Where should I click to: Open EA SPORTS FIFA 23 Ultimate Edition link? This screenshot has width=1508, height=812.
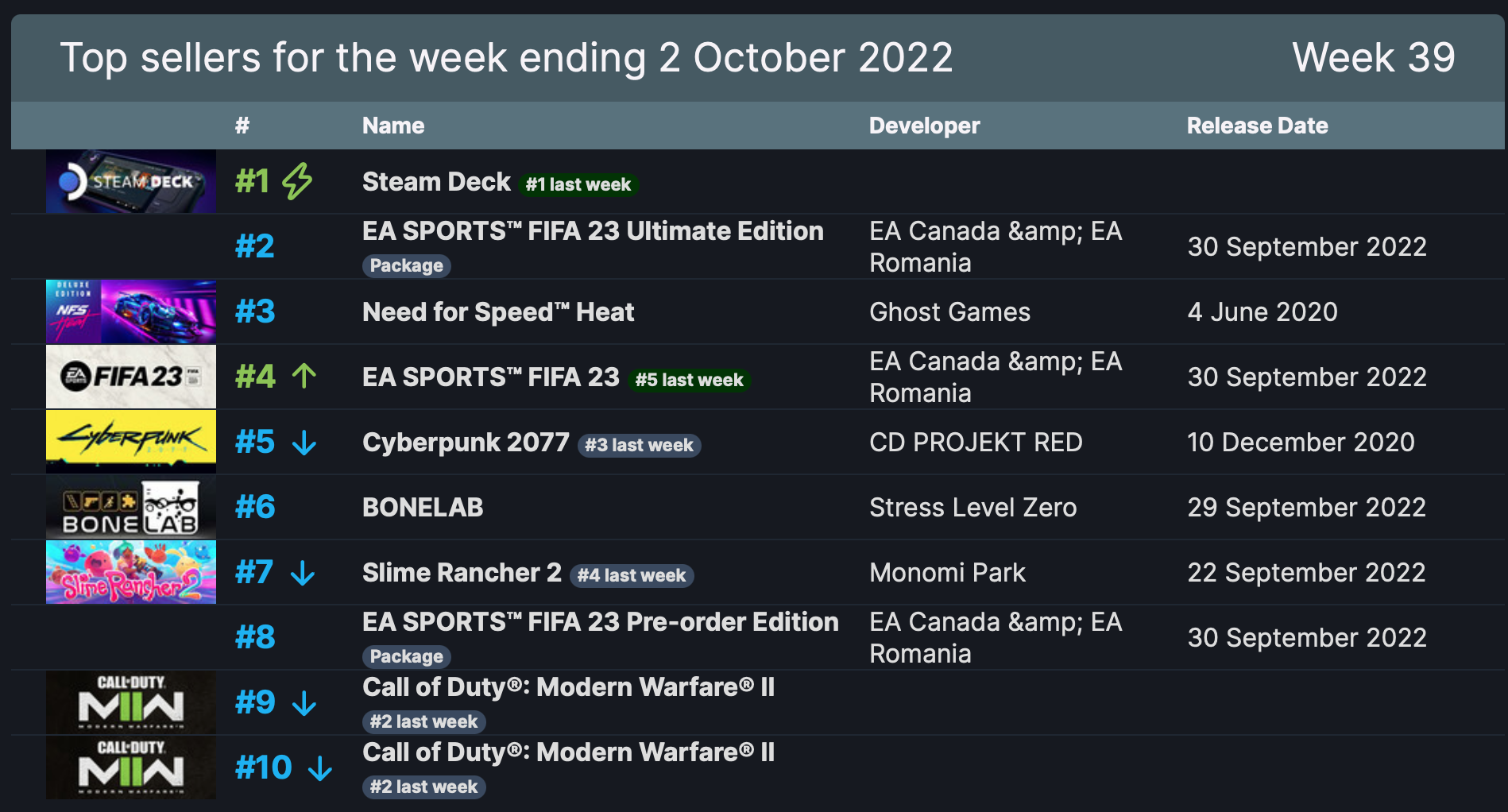pyautogui.click(x=593, y=231)
